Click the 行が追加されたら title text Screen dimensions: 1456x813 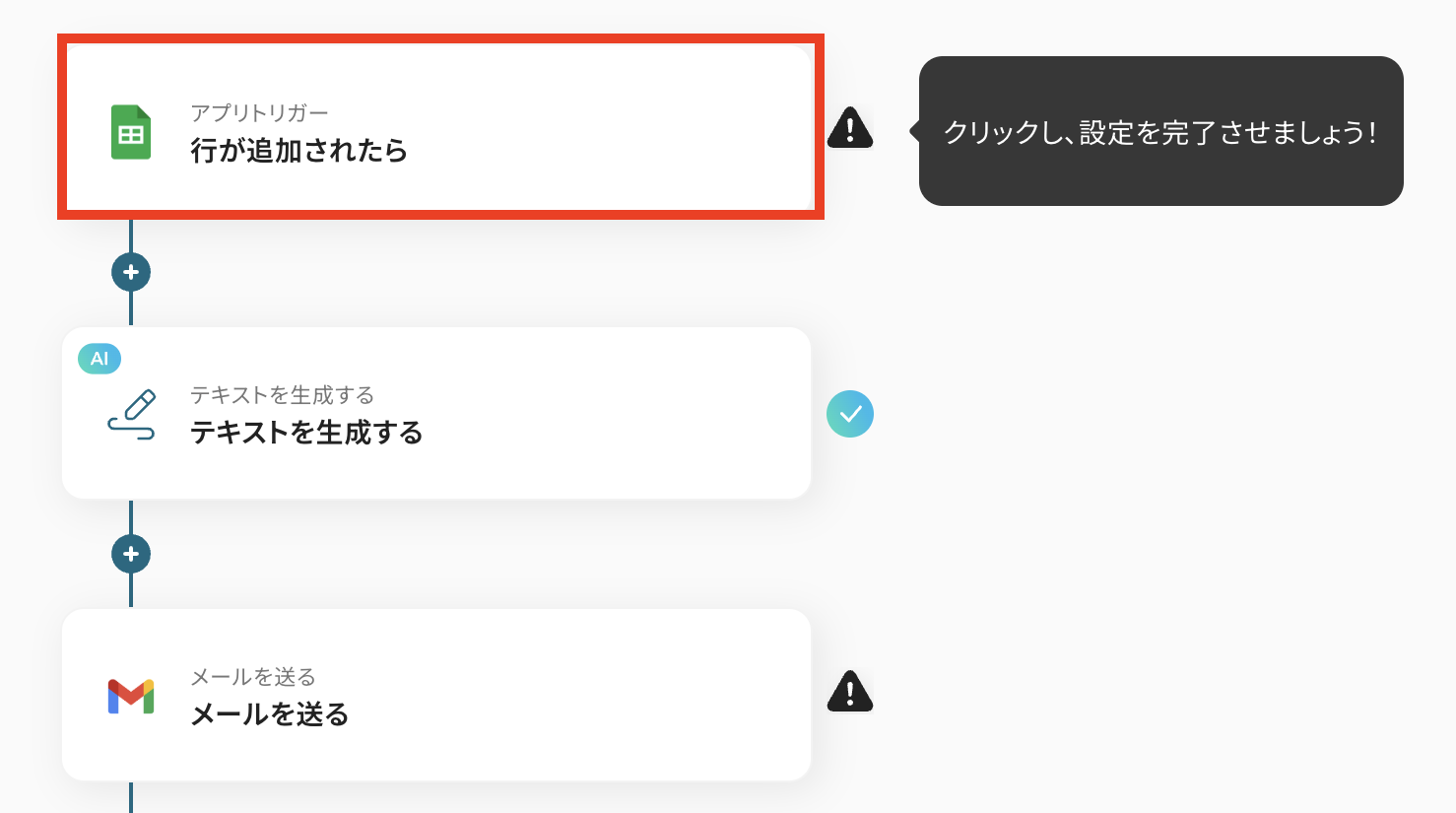(x=298, y=151)
